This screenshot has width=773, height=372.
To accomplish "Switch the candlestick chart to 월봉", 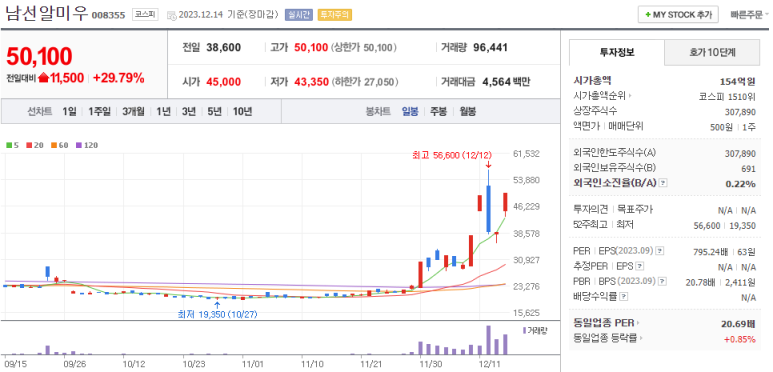I will 467,111.
